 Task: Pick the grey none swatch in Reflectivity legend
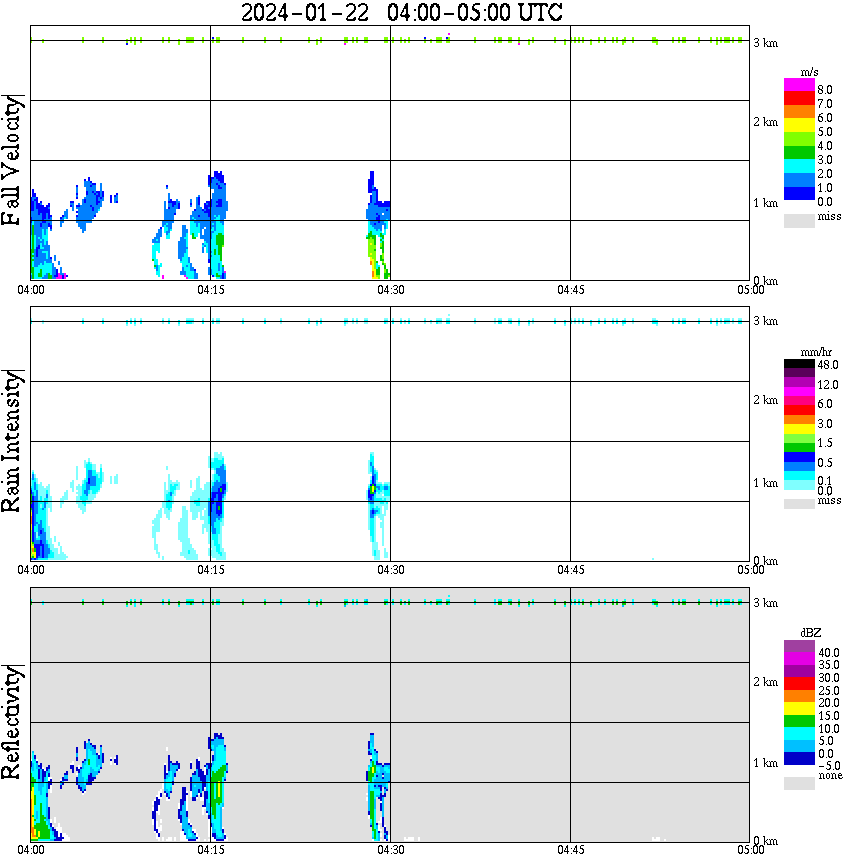coord(799,783)
